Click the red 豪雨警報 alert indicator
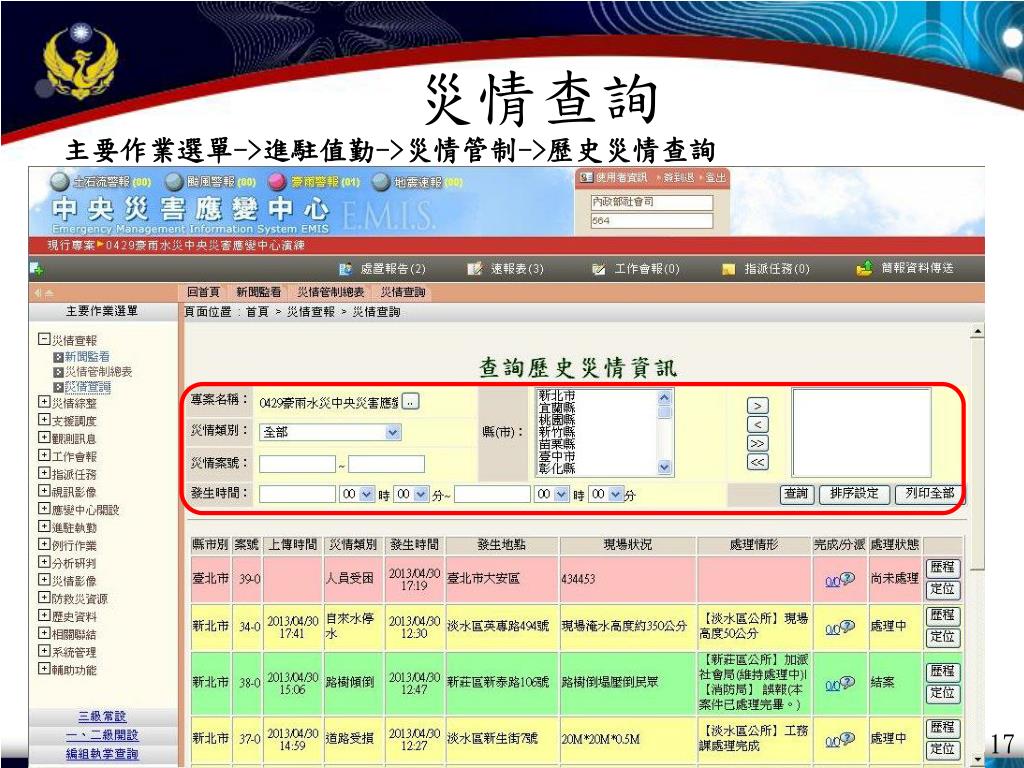 278,182
